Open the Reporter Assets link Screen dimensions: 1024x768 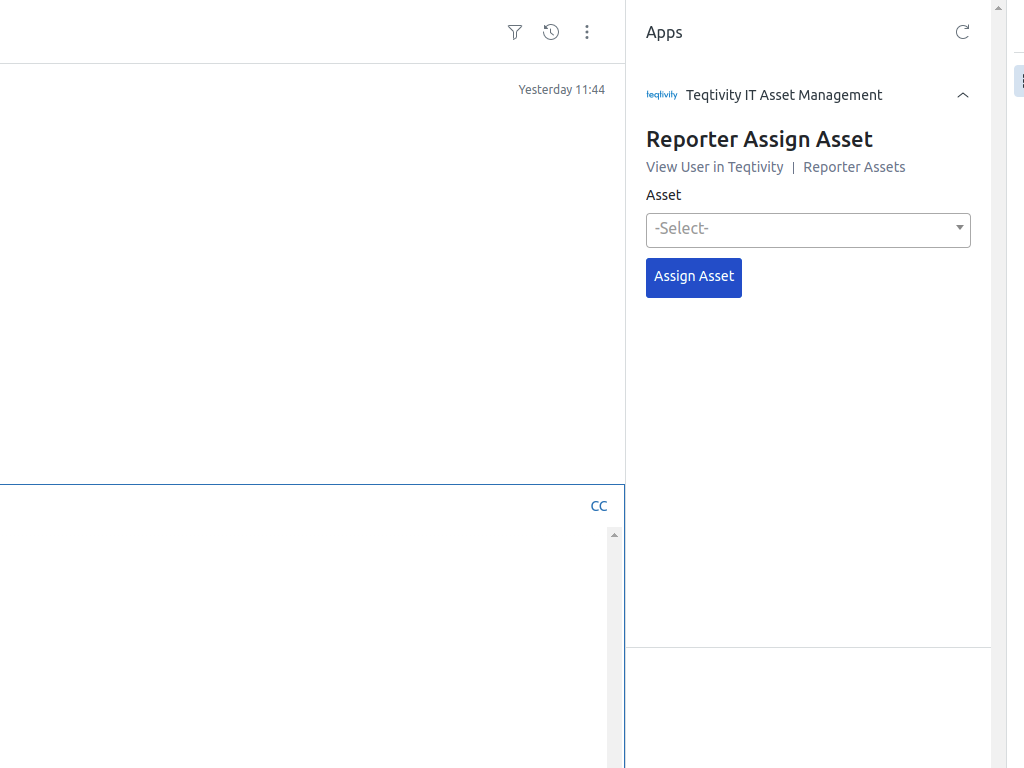pos(854,167)
